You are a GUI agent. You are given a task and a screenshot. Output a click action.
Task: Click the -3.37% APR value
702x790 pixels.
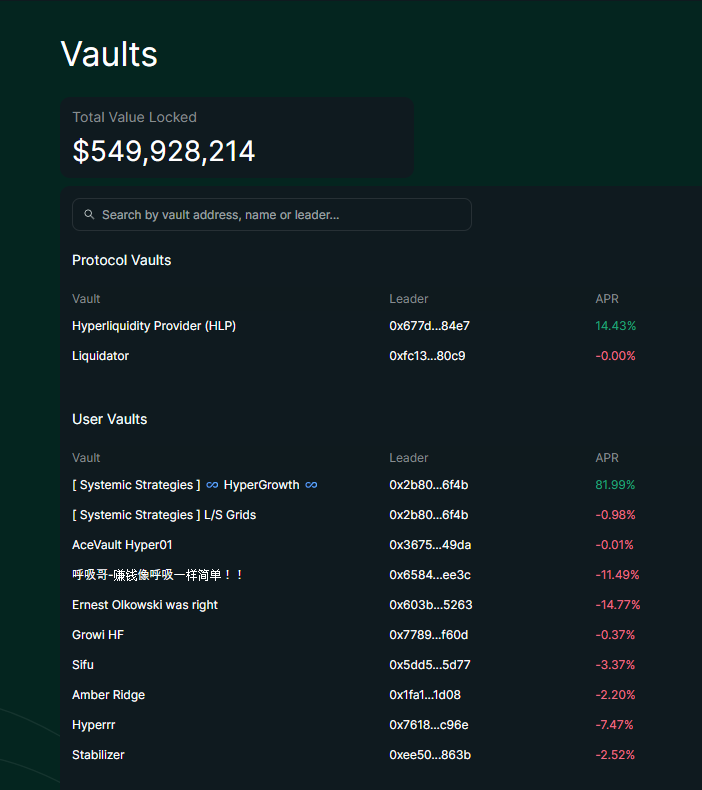pyautogui.click(x=615, y=665)
